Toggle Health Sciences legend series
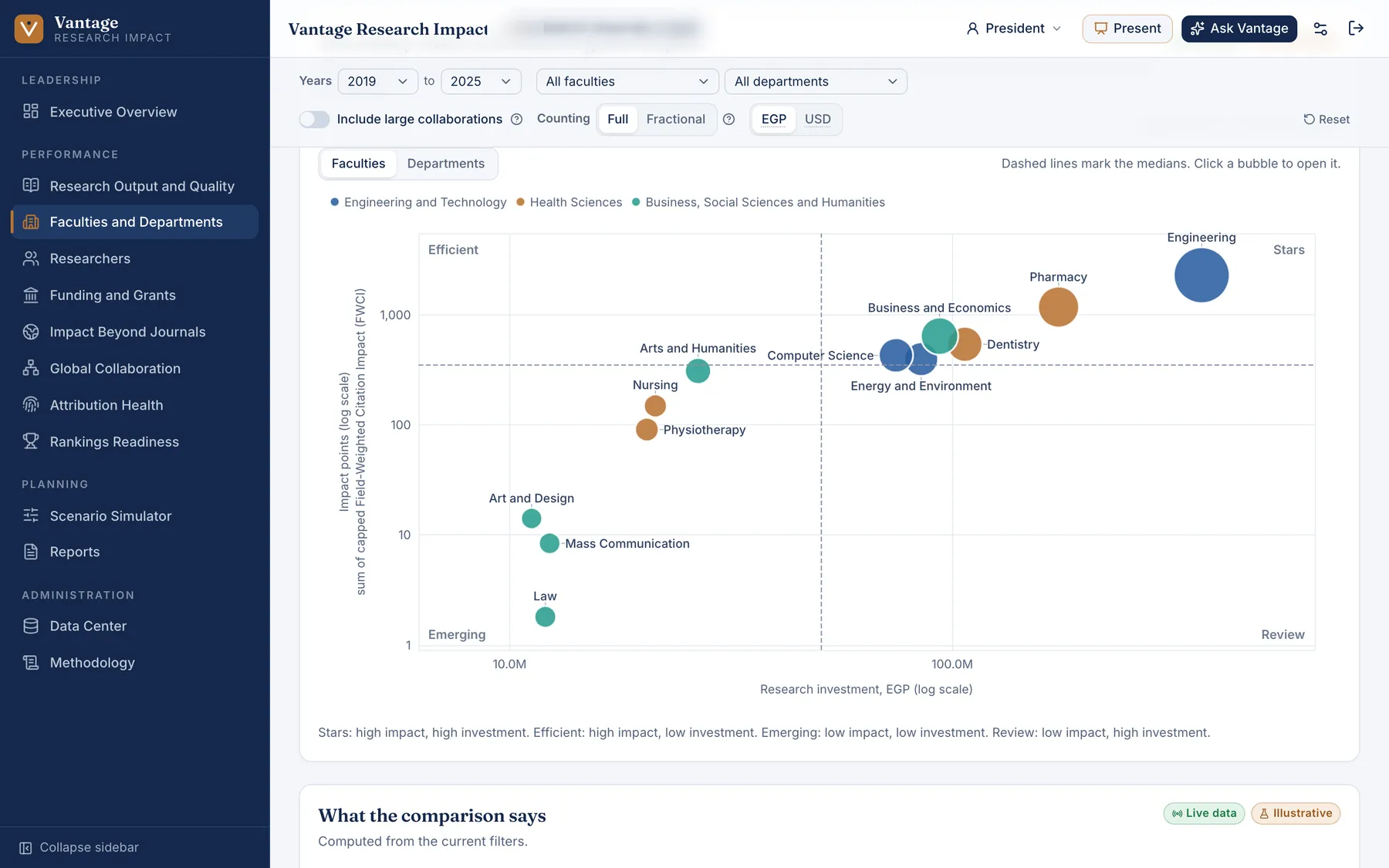Image resolution: width=1389 pixels, height=868 pixels. click(569, 202)
